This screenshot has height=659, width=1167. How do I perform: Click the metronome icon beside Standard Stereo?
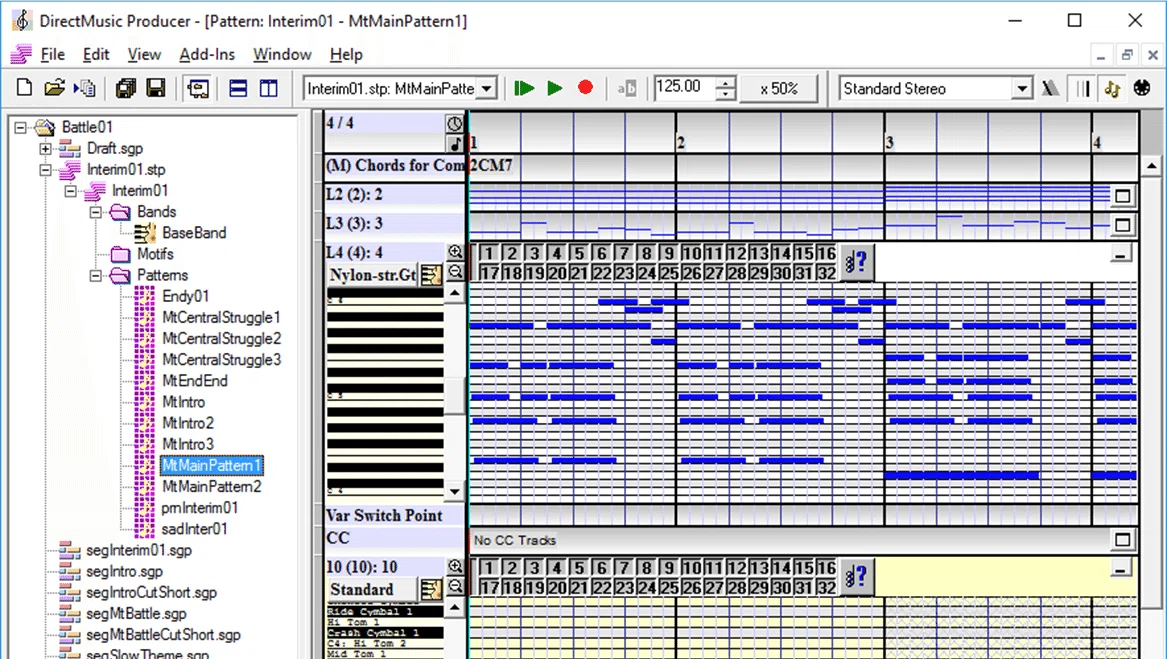click(x=1050, y=89)
